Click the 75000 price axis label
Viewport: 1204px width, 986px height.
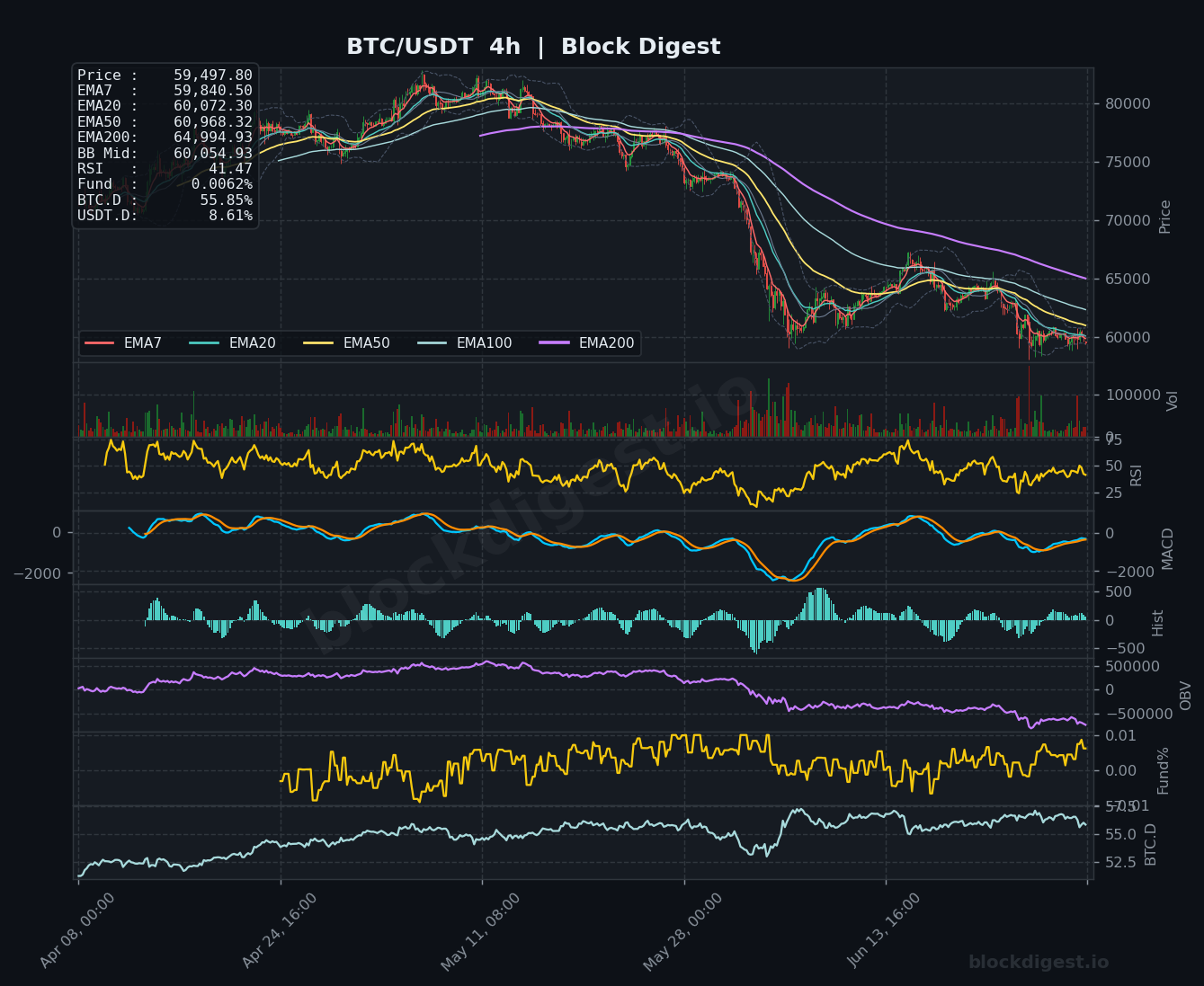pyautogui.click(x=1128, y=162)
